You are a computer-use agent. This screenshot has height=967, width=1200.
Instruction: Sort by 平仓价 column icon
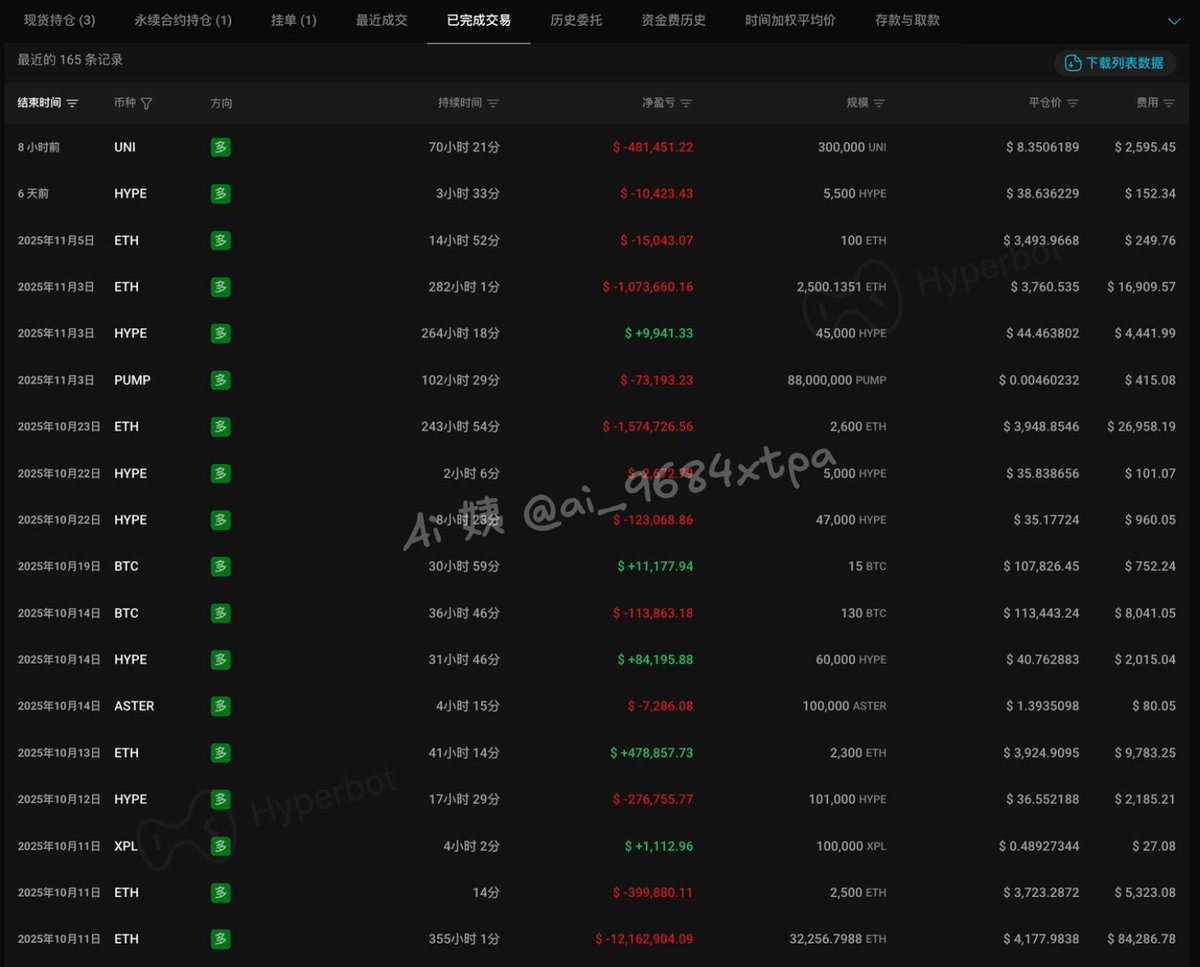tap(1072, 104)
